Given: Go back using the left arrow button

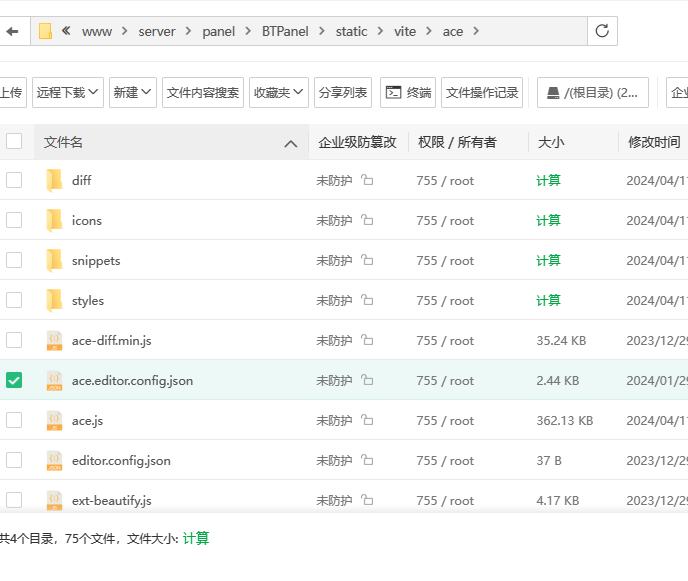Looking at the screenshot, I should point(12,31).
